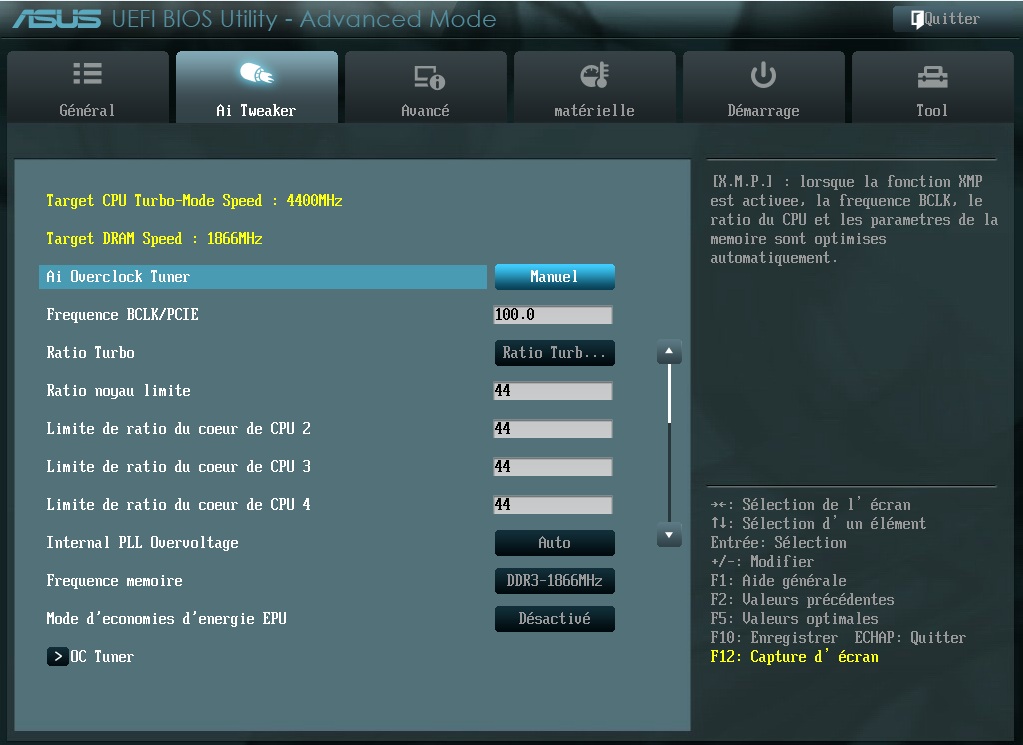Change Frequence memoire DDR3-1866MHz setting
Viewport: 1023px width, 745px height.
(554, 581)
